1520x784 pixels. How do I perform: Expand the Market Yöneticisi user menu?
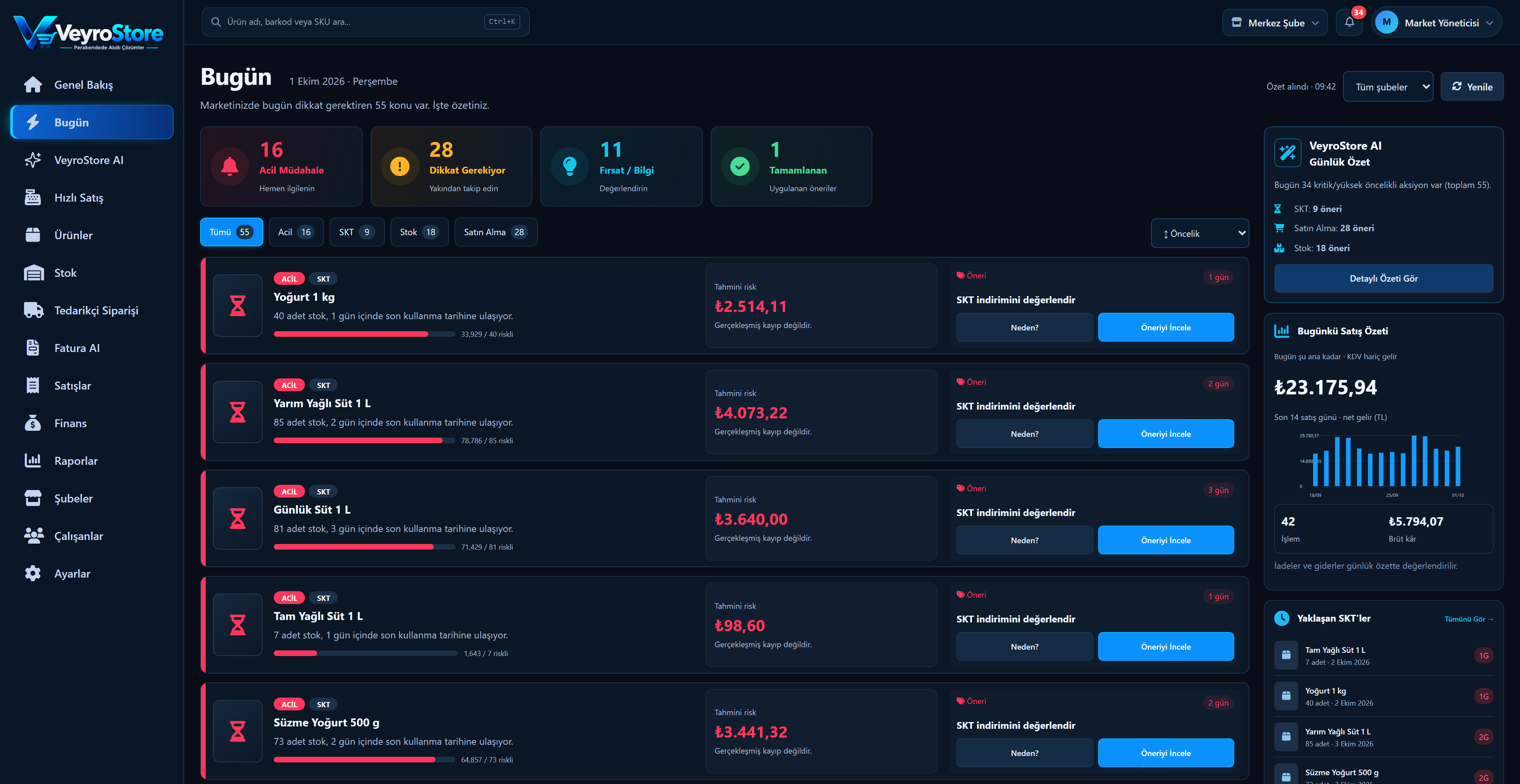1436,22
